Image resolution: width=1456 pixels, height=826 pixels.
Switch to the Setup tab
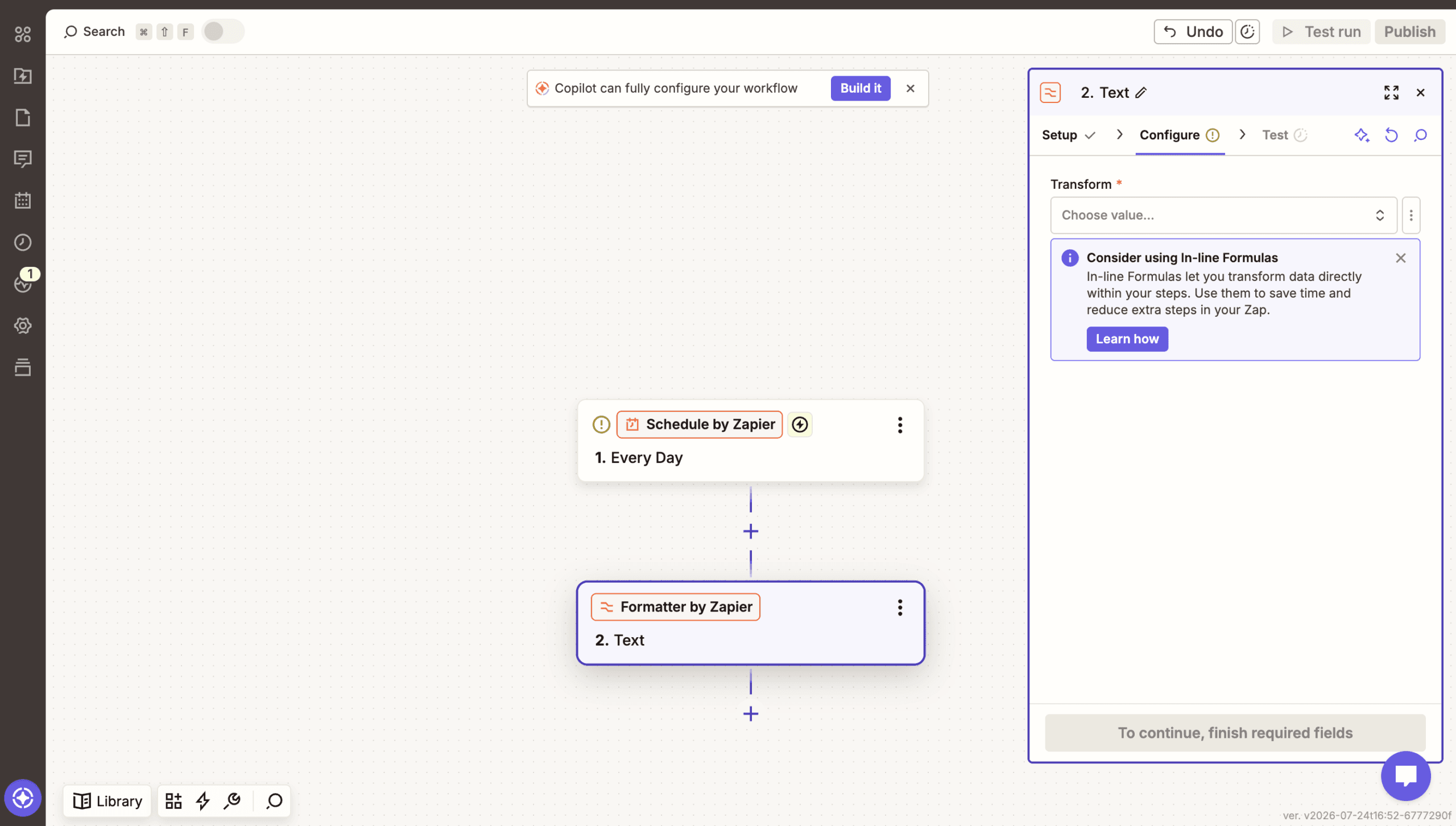coord(1068,135)
